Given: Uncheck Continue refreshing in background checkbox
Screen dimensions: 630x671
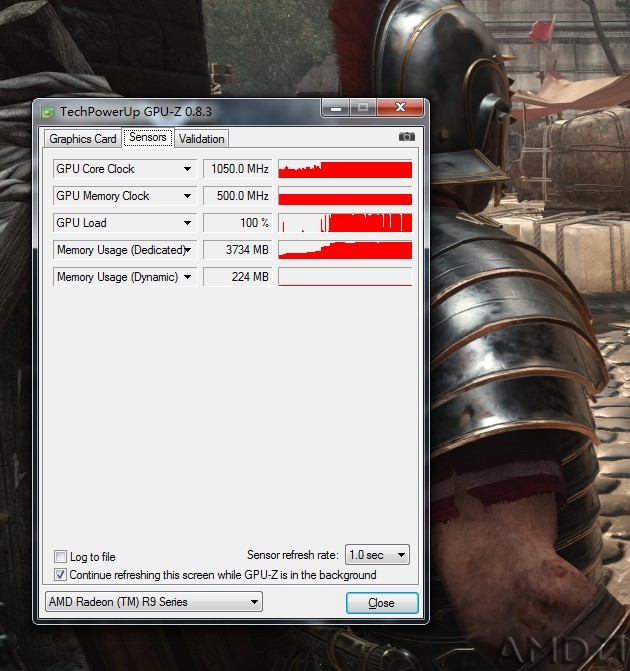Looking at the screenshot, I should pyautogui.click(x=60, y=574).
